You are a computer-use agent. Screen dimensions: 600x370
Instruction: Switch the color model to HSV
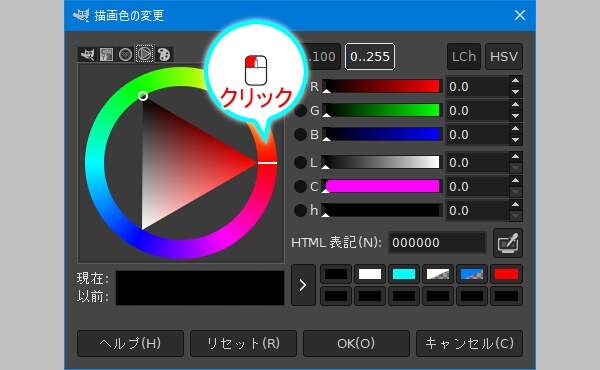(x=504, y=57)
